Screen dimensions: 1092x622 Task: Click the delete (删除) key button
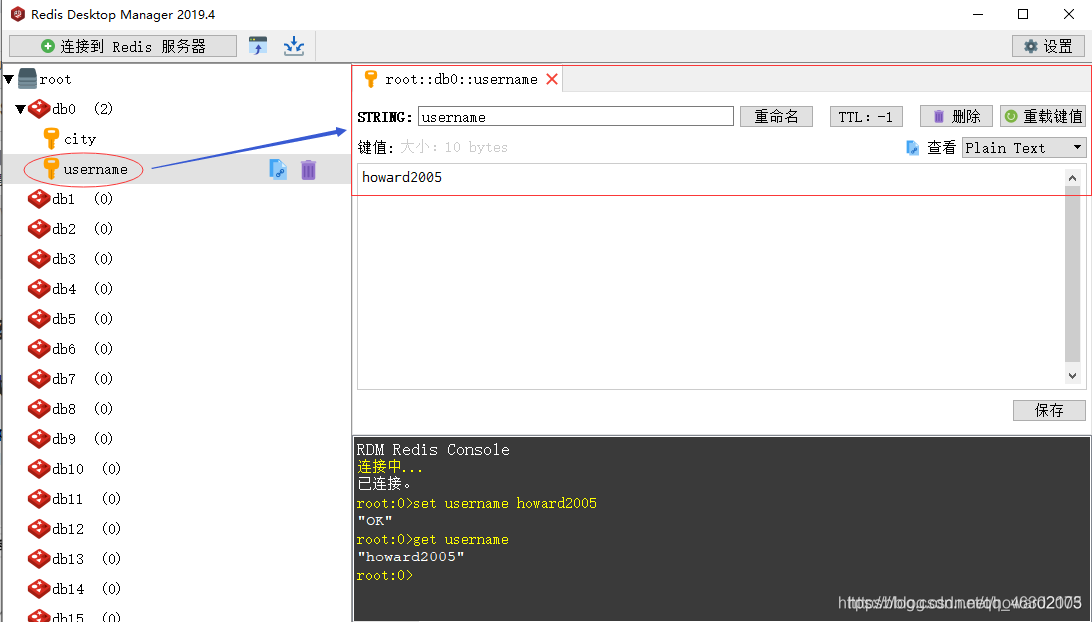pyautogui.click(x=956, y=116)
